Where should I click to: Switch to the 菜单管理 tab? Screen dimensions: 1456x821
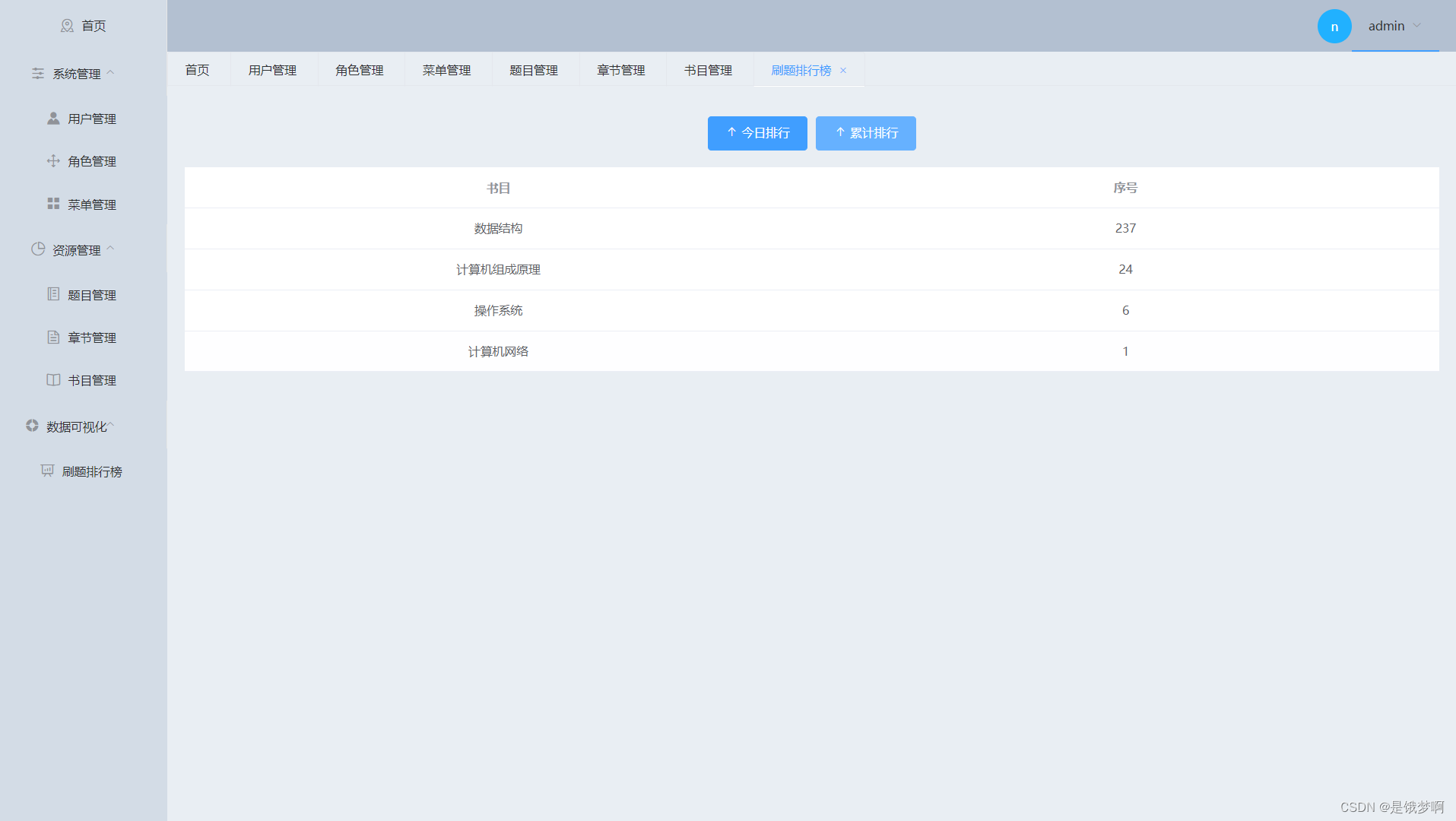(x=447, y=70)
